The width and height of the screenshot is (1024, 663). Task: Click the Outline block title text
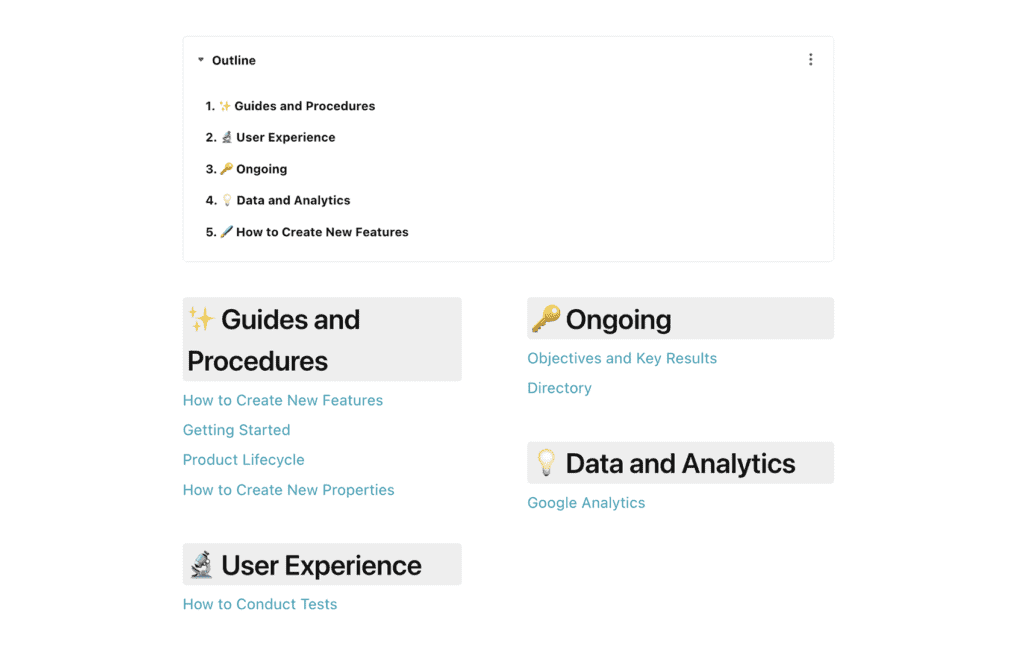(234, 60)
